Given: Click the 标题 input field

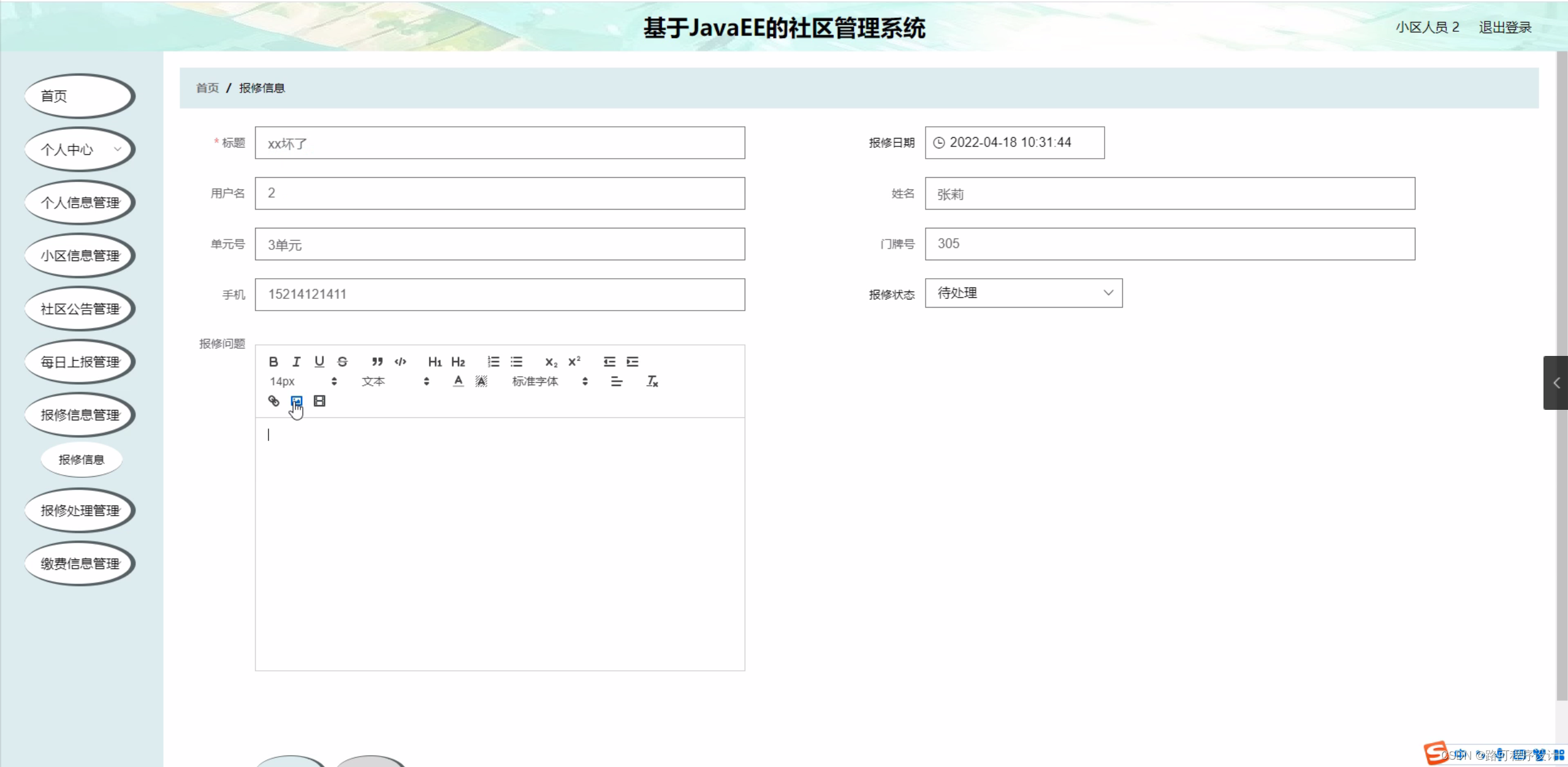Looking at the screenshot, I should click(x=500, y=143).
